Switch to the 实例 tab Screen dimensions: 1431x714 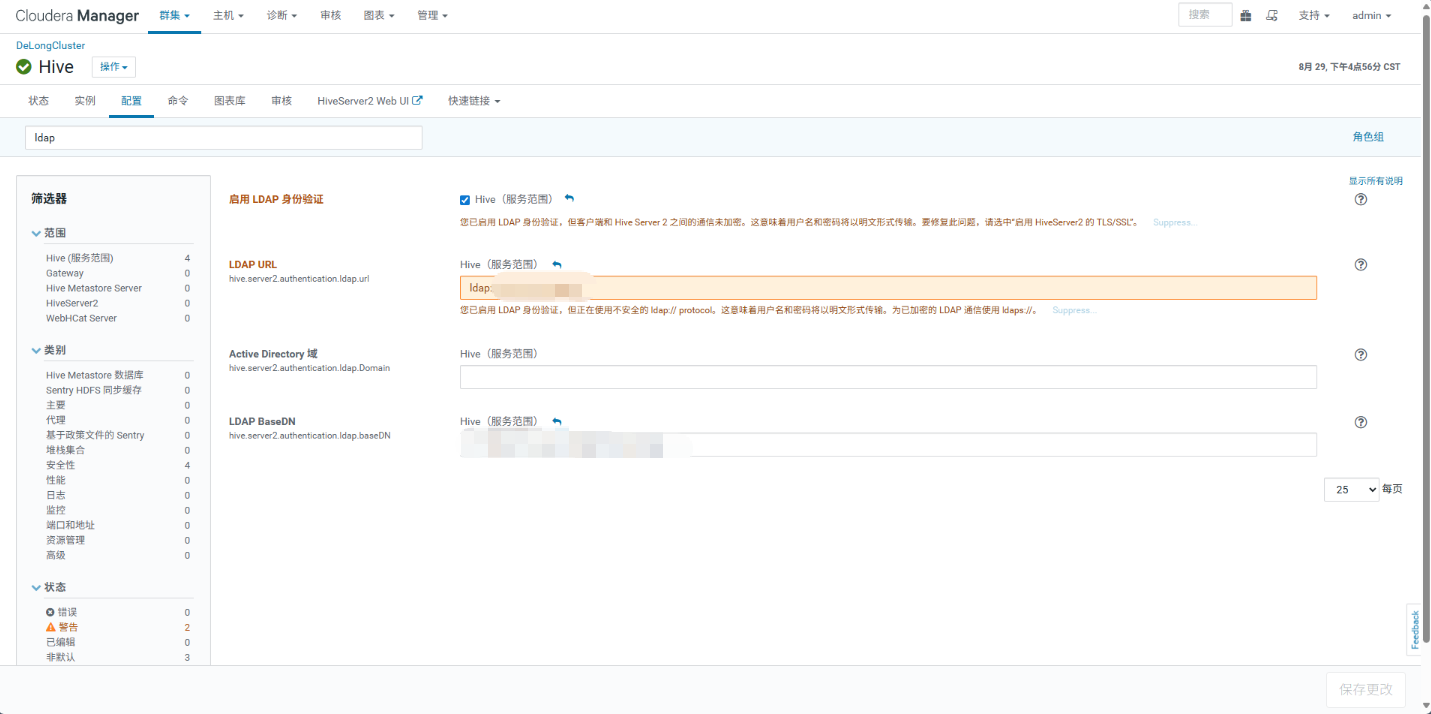85,101
